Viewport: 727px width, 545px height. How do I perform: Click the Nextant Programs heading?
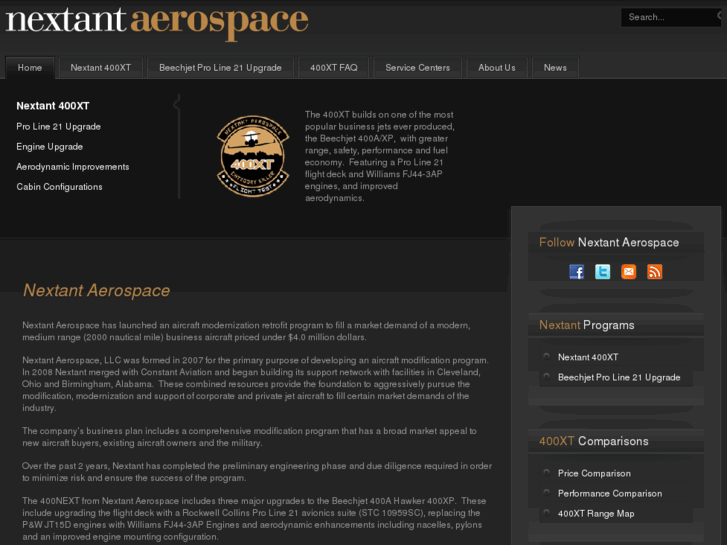tap(587, 325)
